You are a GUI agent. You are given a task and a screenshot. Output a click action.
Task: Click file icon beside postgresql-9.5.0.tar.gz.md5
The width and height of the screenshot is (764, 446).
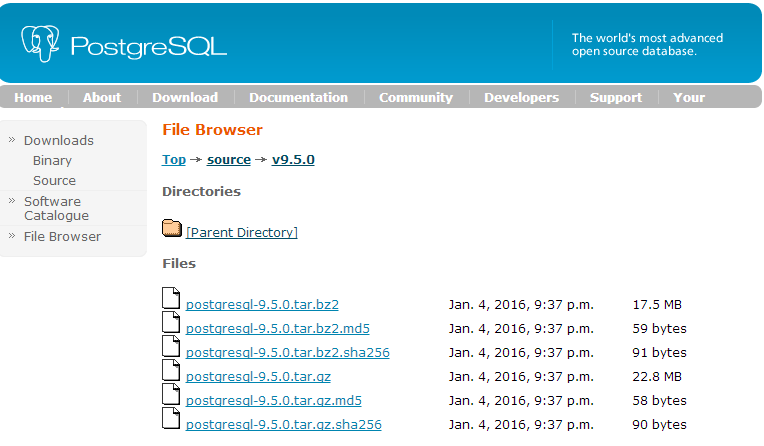[x=171, y=394]
